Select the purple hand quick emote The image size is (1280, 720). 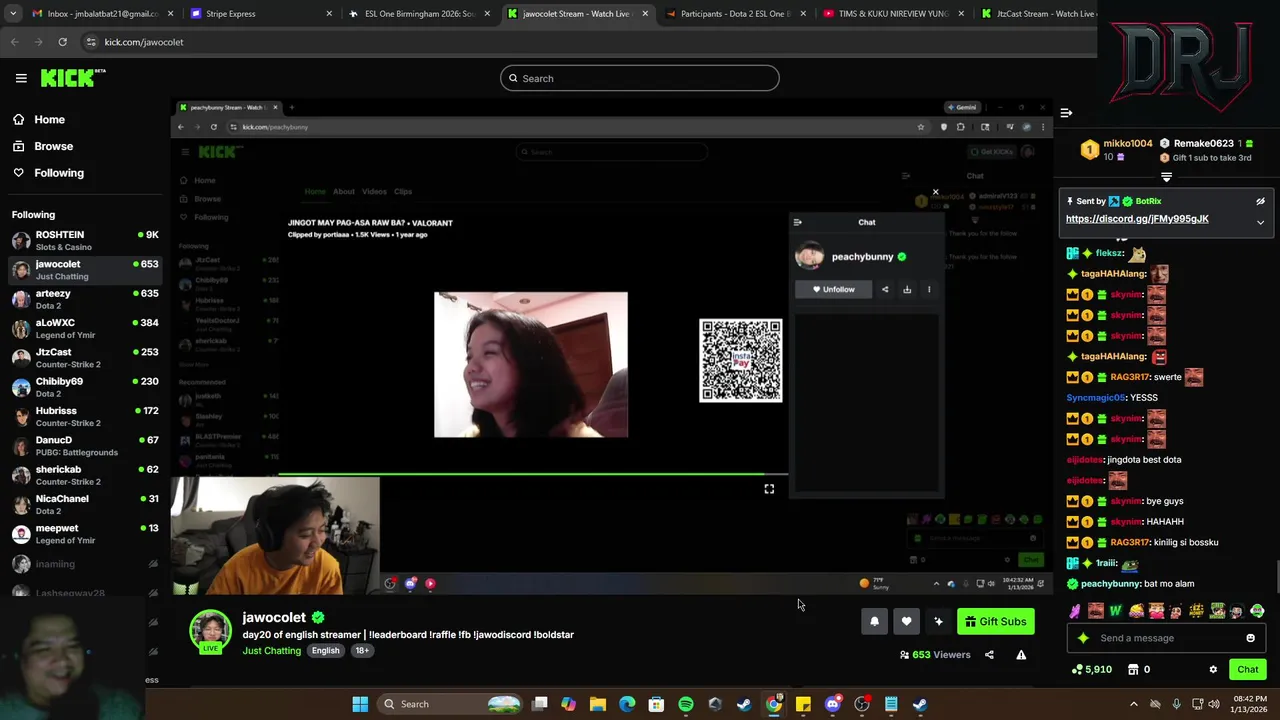pos(1076,611)
